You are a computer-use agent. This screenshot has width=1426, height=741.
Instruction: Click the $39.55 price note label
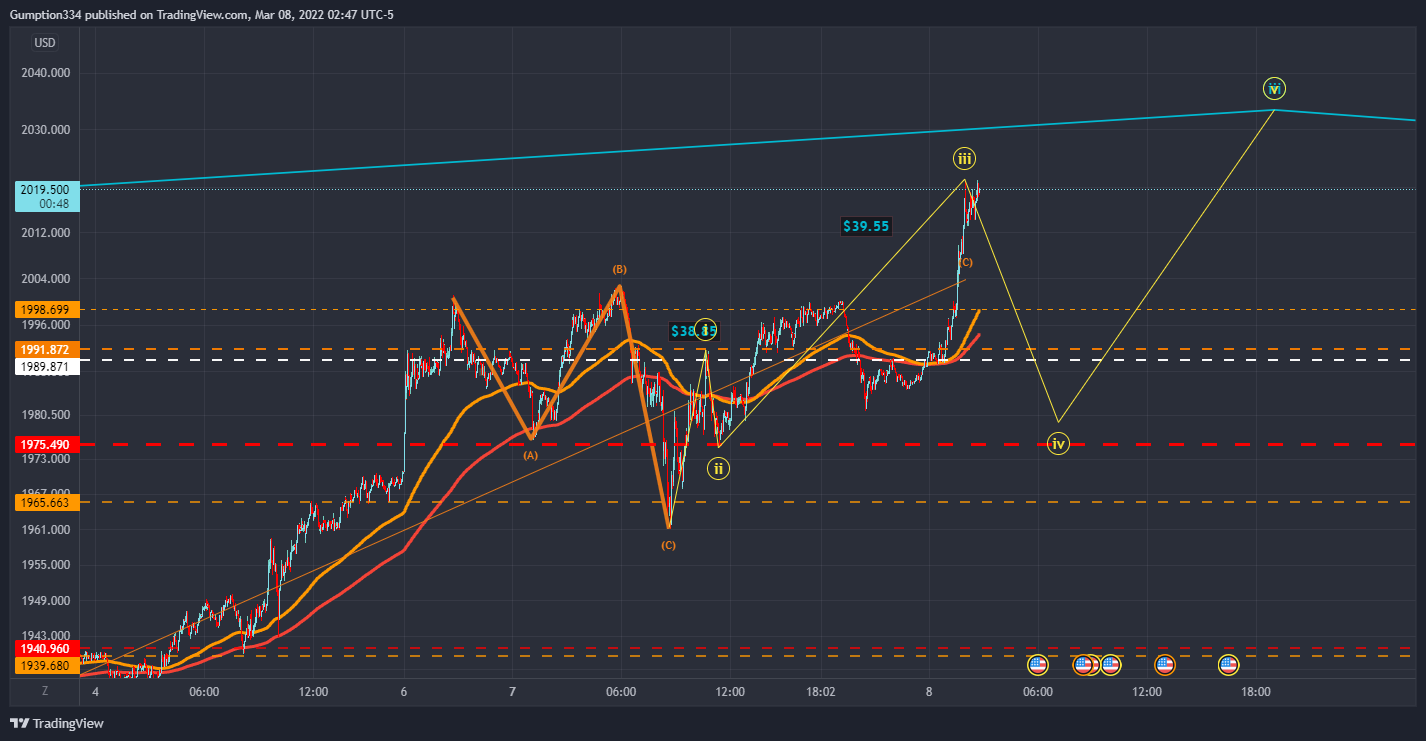click(866, 227)
